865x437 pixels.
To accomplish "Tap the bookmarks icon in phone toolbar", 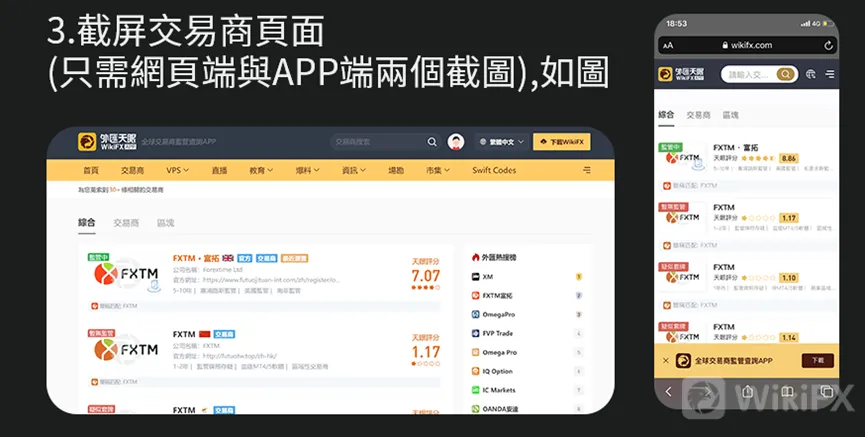I will [787, 391].
